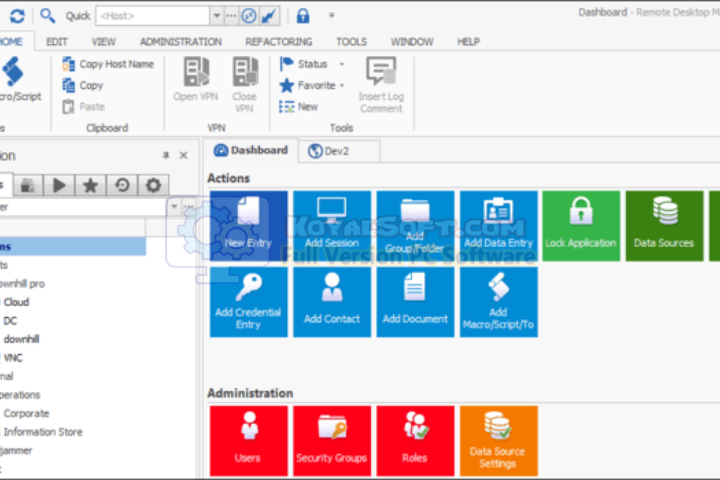The width and height of the screenshot is (720, 480).
Task: Switch to the Dashboard document tab
Action: pyautogui.click(x=251, y=150)
